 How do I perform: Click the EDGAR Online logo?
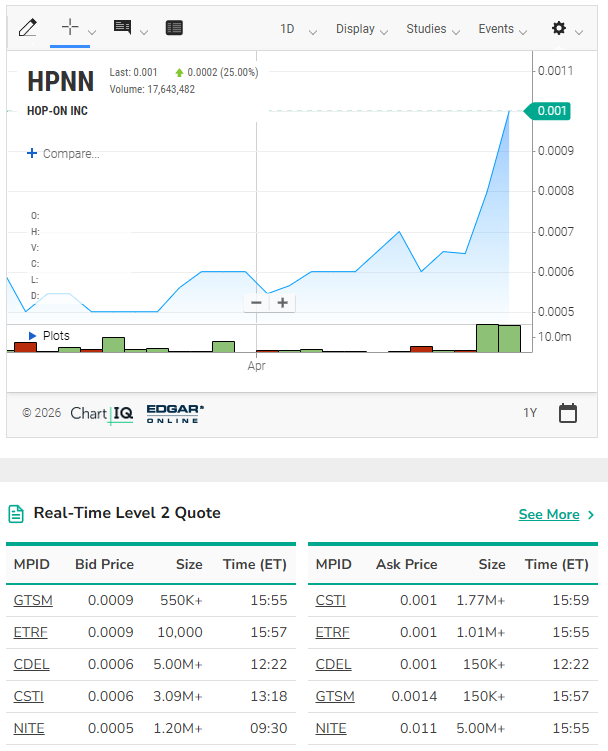point(175,414)
